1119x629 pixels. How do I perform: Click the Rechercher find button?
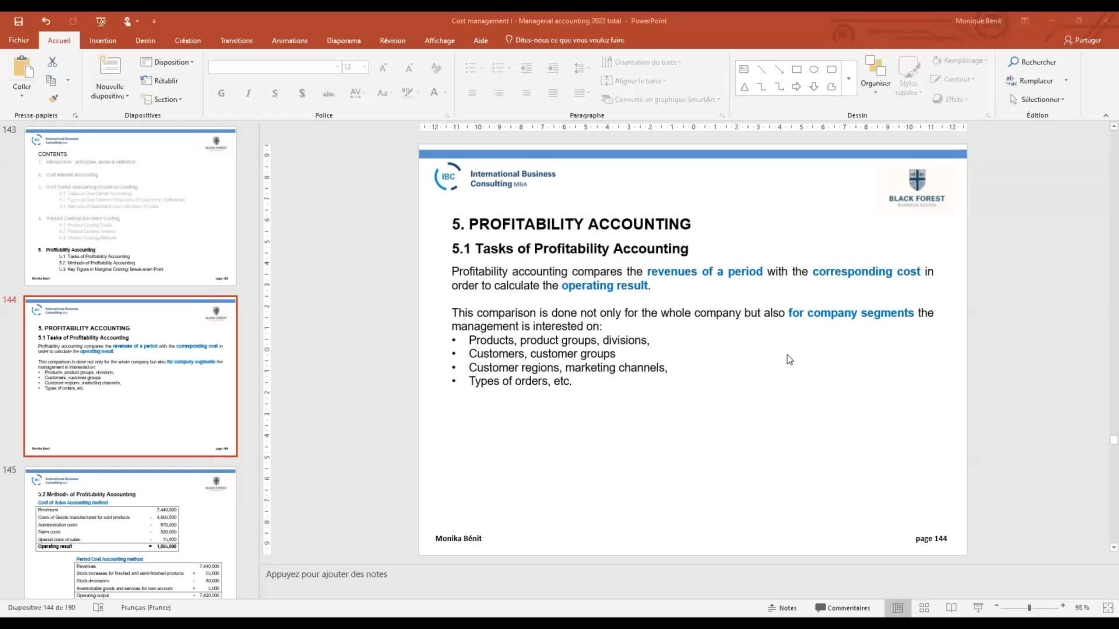(x=1032, y=62)
